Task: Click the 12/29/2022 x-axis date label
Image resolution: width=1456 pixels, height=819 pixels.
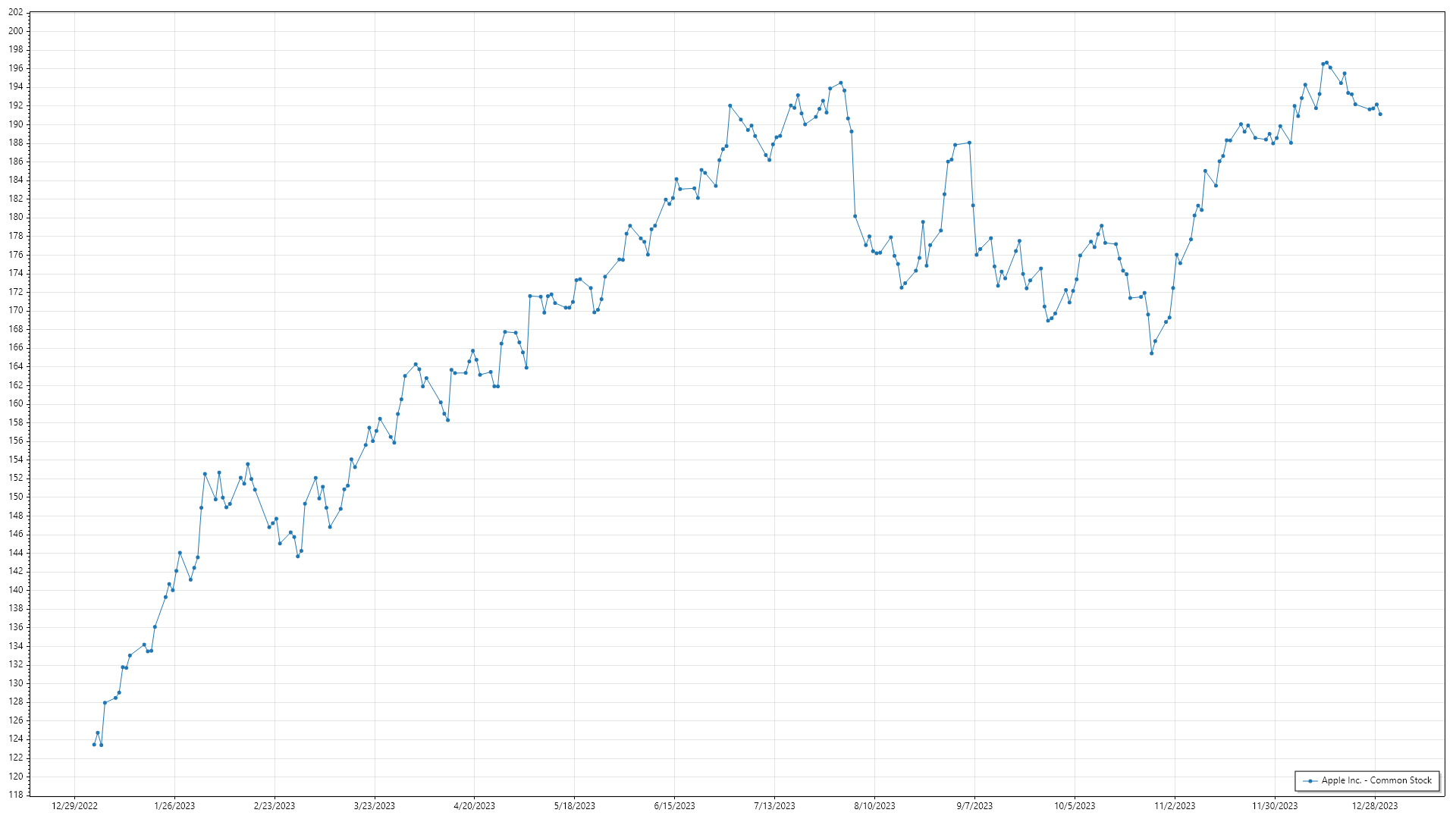Action: (x=74, y=806)
